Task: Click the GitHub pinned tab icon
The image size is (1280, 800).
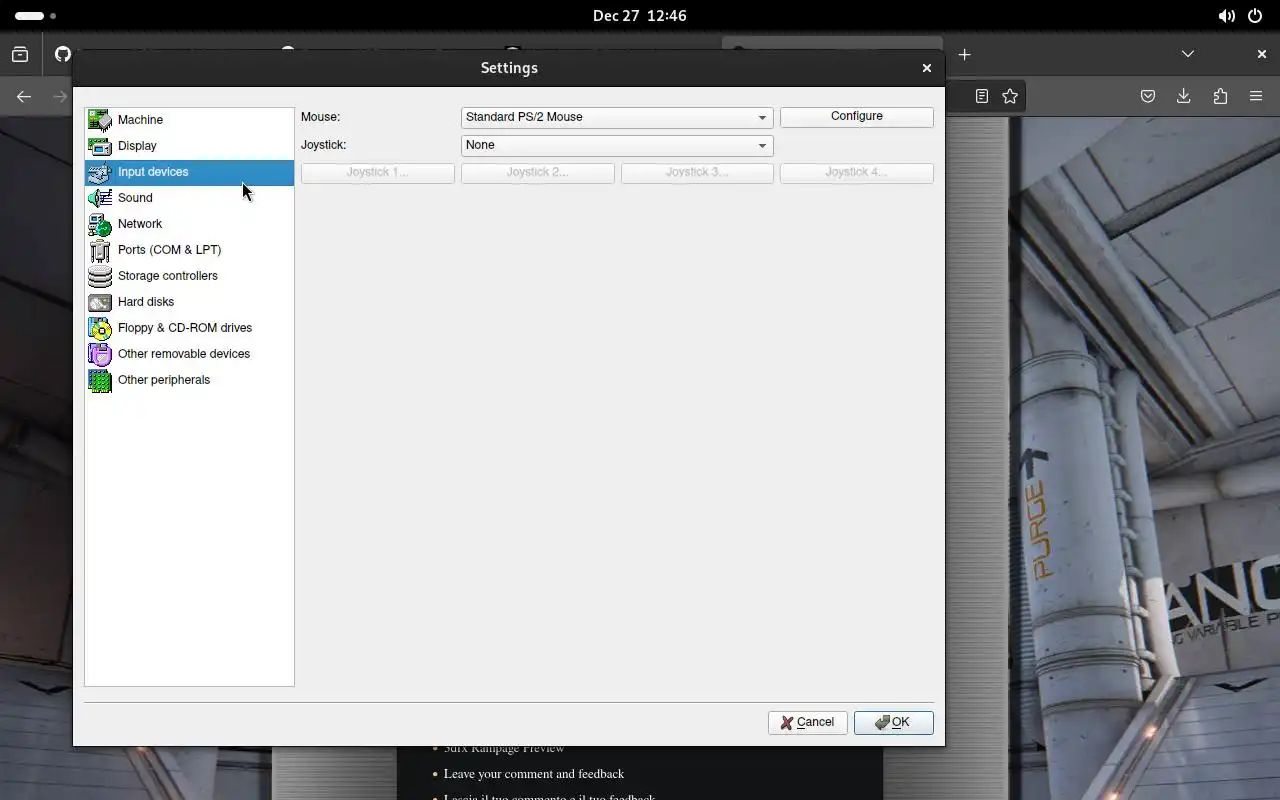Action: [x=63, y=54]
